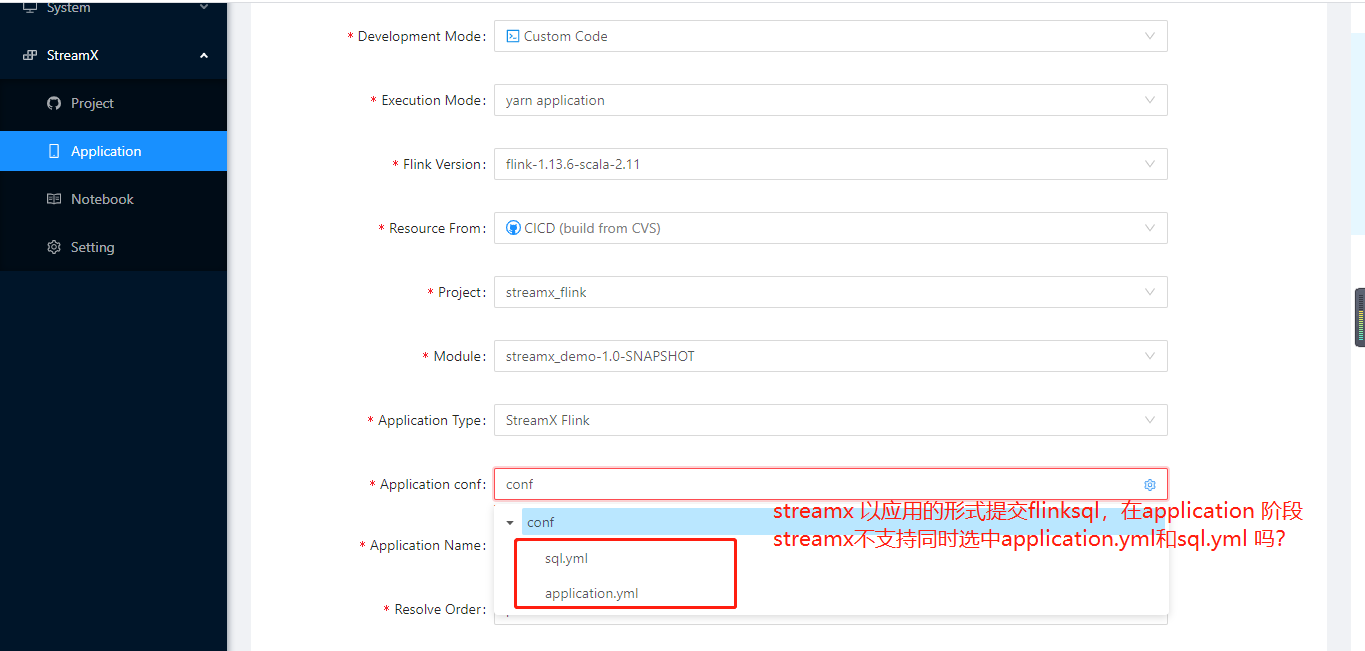Viewport: 1365px width, 651px height.
Task: Click the gear icon in Application conf field
Action: coord(1150,485)
